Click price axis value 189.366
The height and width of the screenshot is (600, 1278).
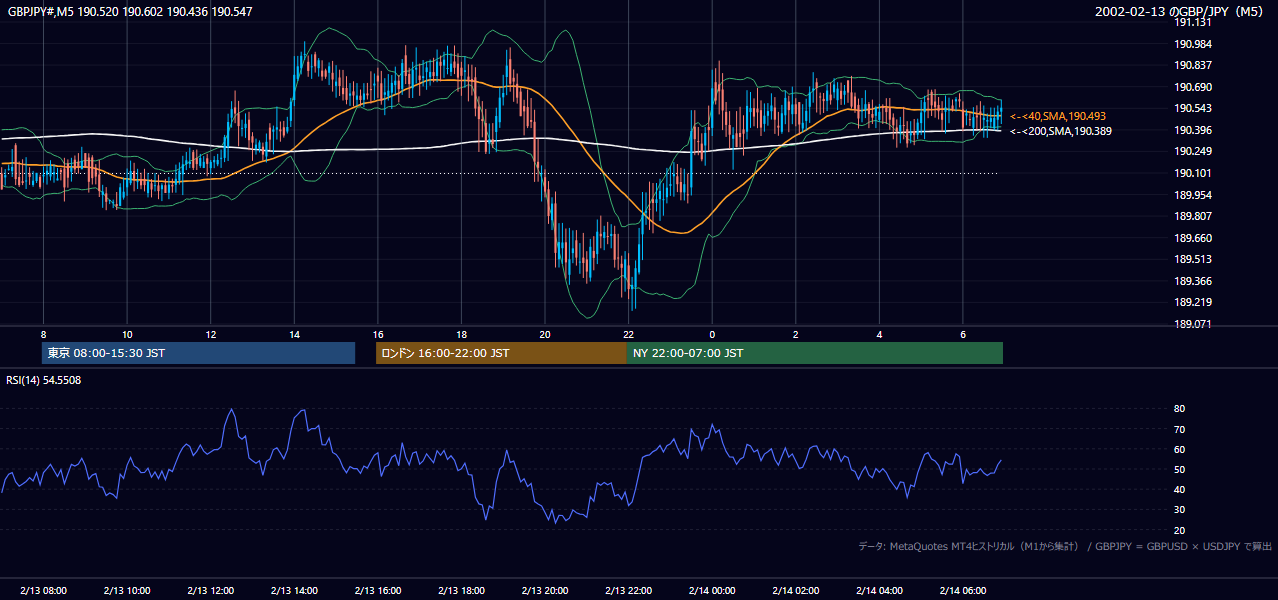(1195, 281)
